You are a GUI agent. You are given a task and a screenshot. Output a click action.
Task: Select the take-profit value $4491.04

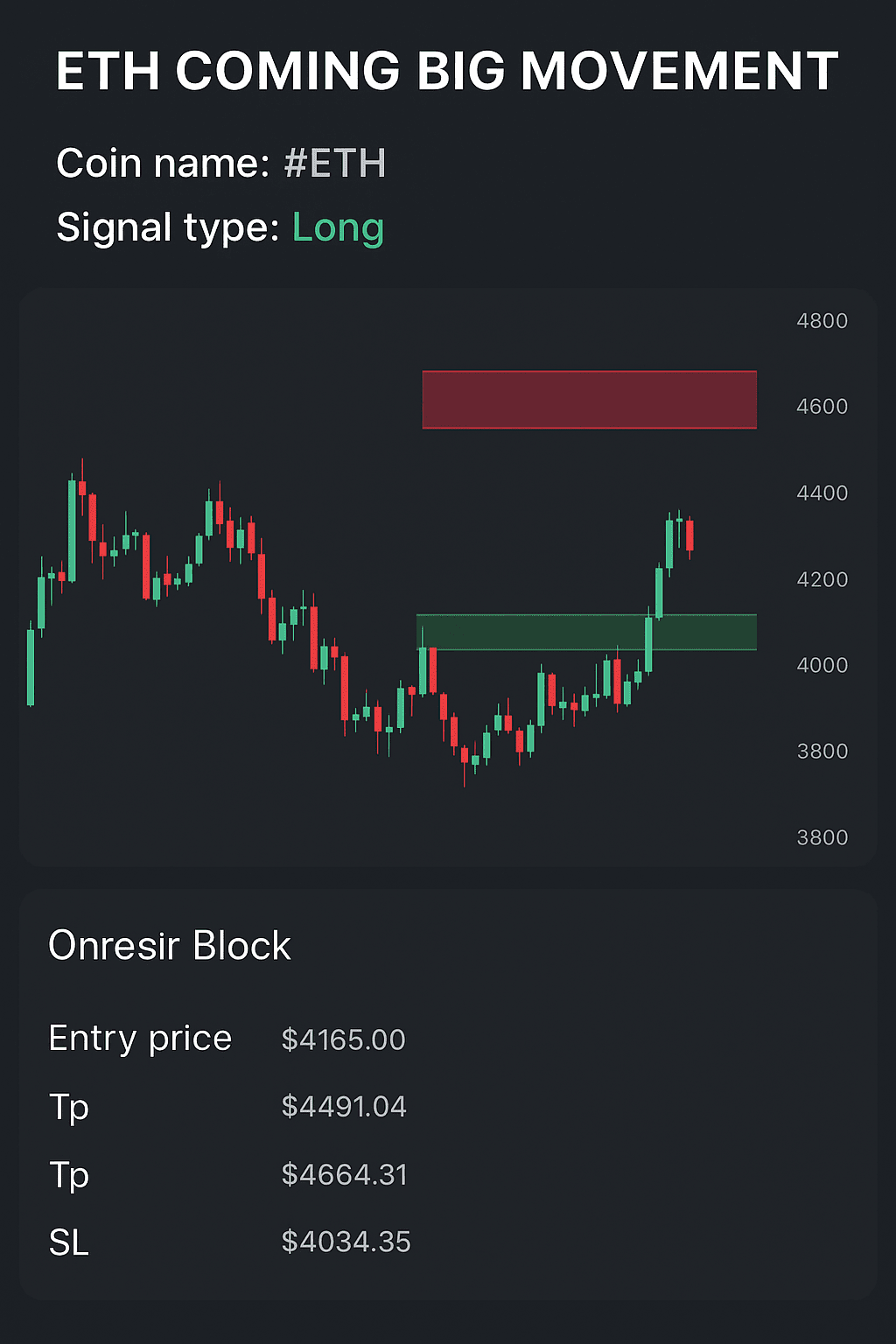pyautogui.click(x=344, y=1107)
